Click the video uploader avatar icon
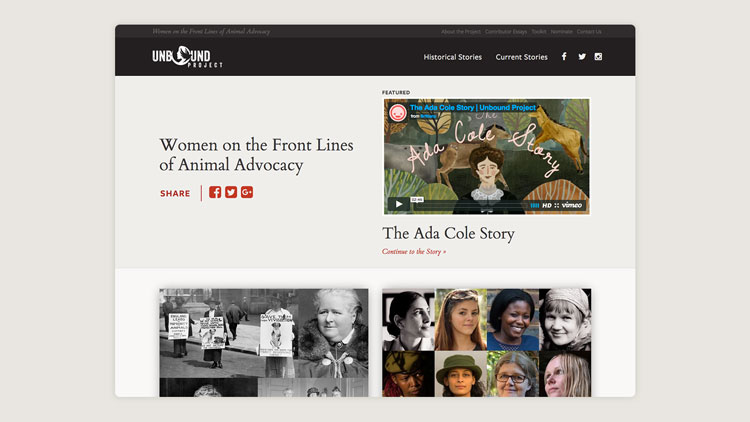750x422 pixels. click(397, 112)
